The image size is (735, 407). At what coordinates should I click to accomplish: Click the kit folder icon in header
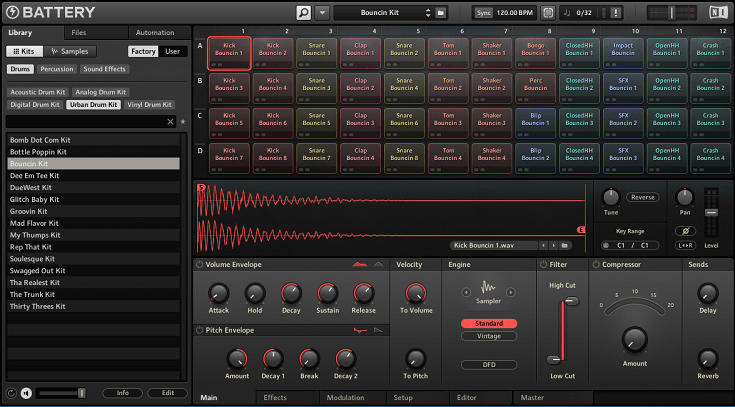point(441,13)
